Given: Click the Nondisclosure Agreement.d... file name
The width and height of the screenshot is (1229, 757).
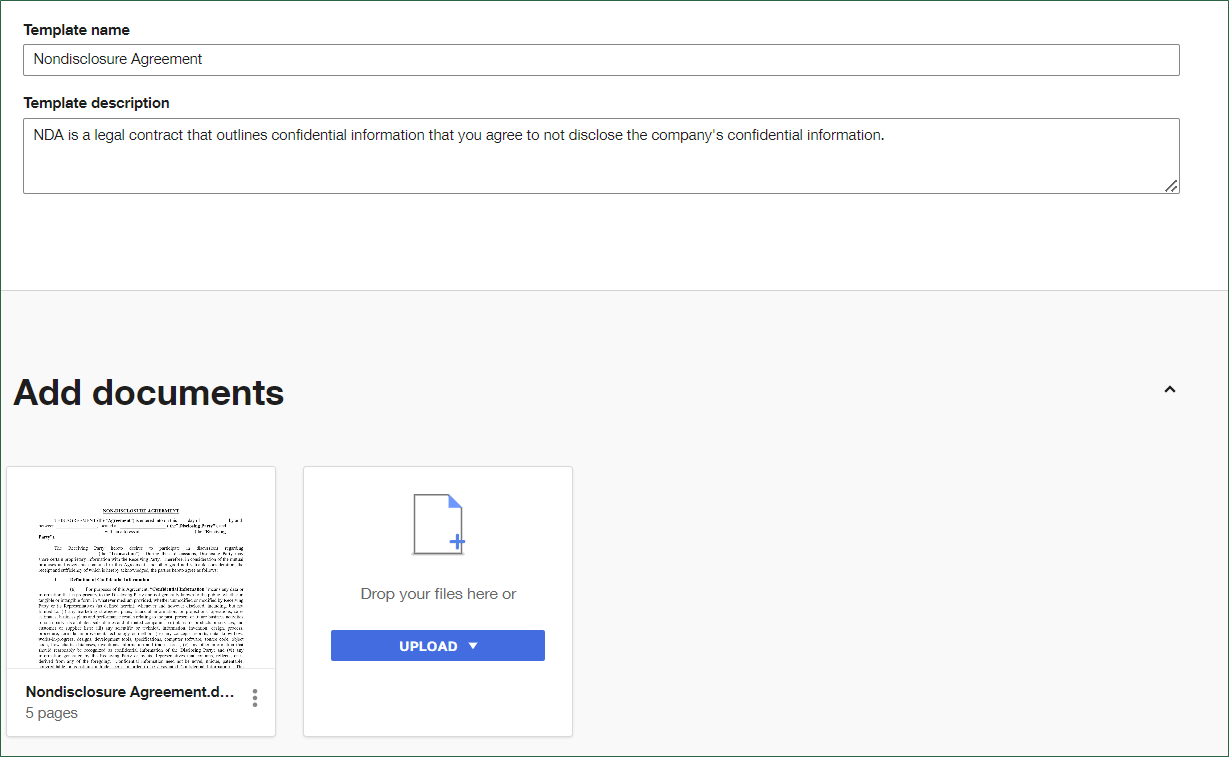Looking at the screenshot, I should click(x=130, y=692).
